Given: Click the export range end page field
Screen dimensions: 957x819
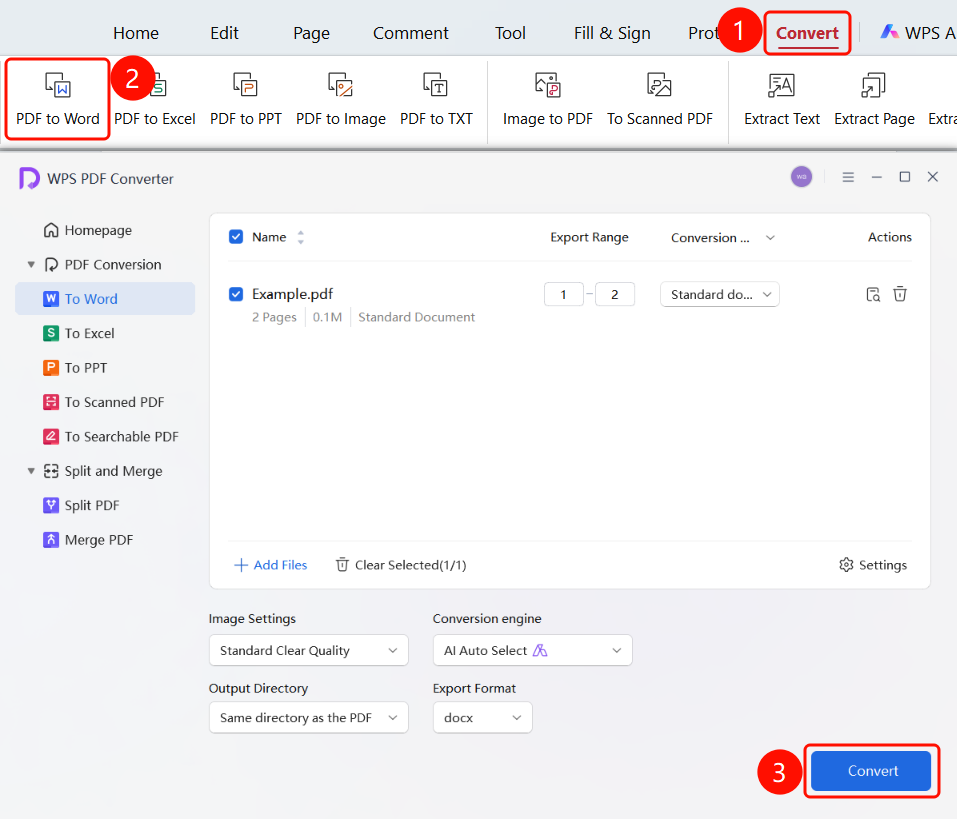Looking at the screenshot, I should coord(615,294).
